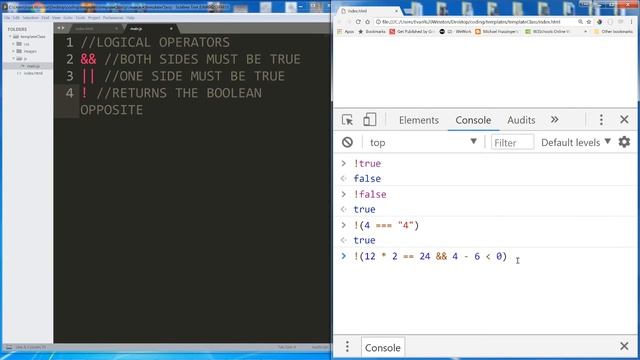640x360 pixels.
Task: Open the Help menu in Sublime Text
Action: 130,18
